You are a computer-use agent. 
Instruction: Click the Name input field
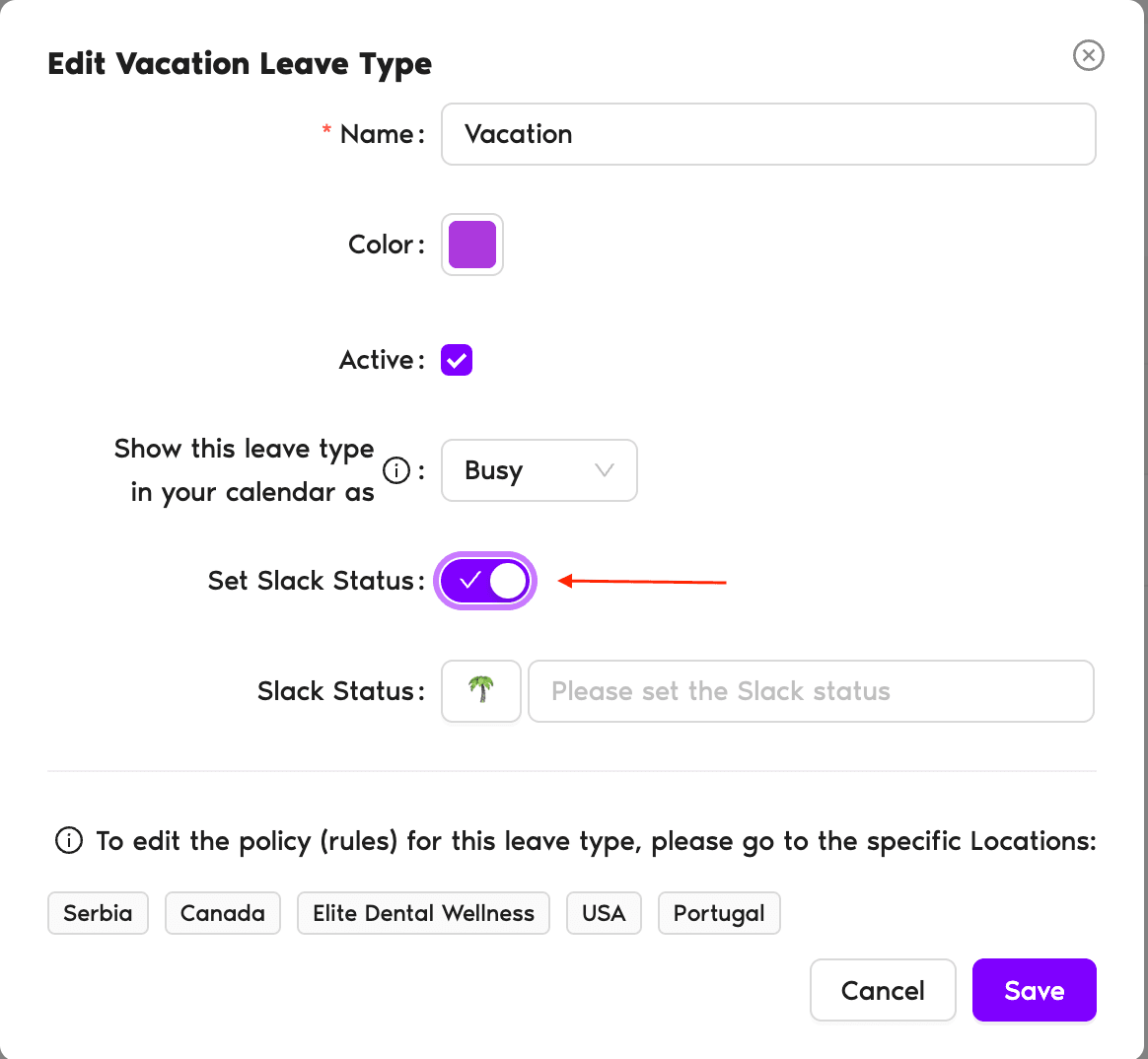pos(768,134)
